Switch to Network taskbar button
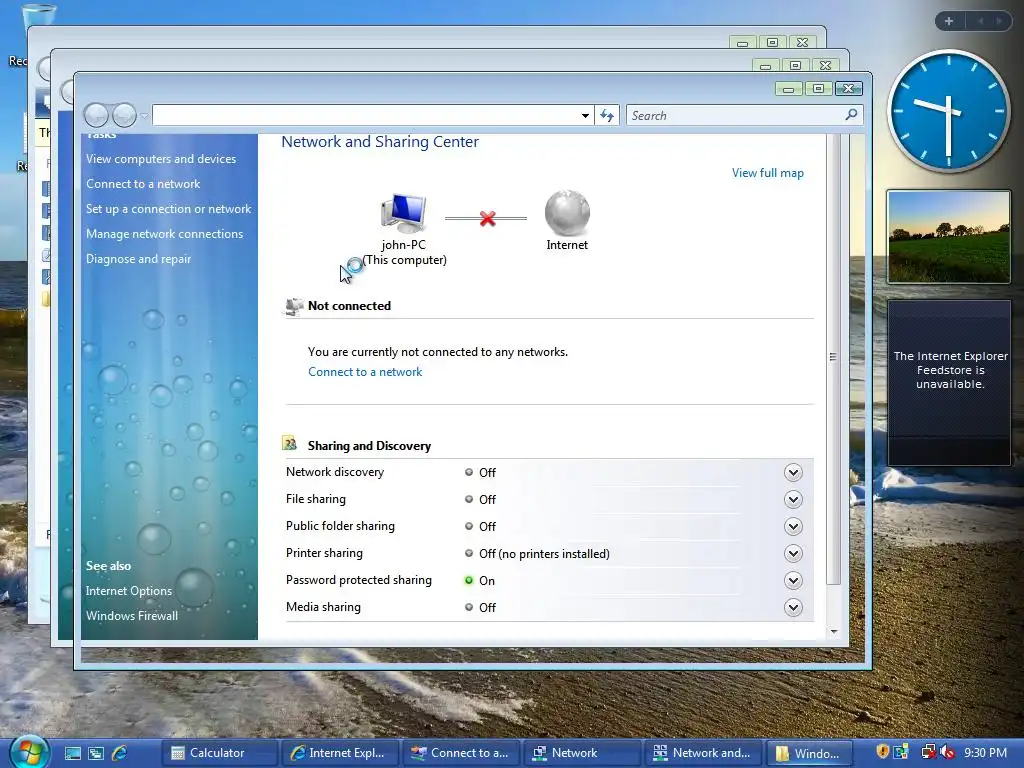Image resolution: width=1024 pixels, height=768 pixels. (582, 753)
